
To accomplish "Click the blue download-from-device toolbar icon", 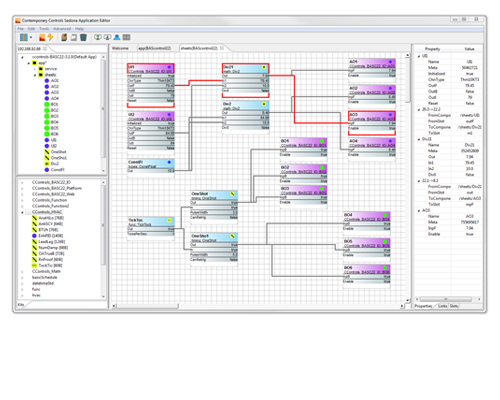I will click(x=107, y=37).
